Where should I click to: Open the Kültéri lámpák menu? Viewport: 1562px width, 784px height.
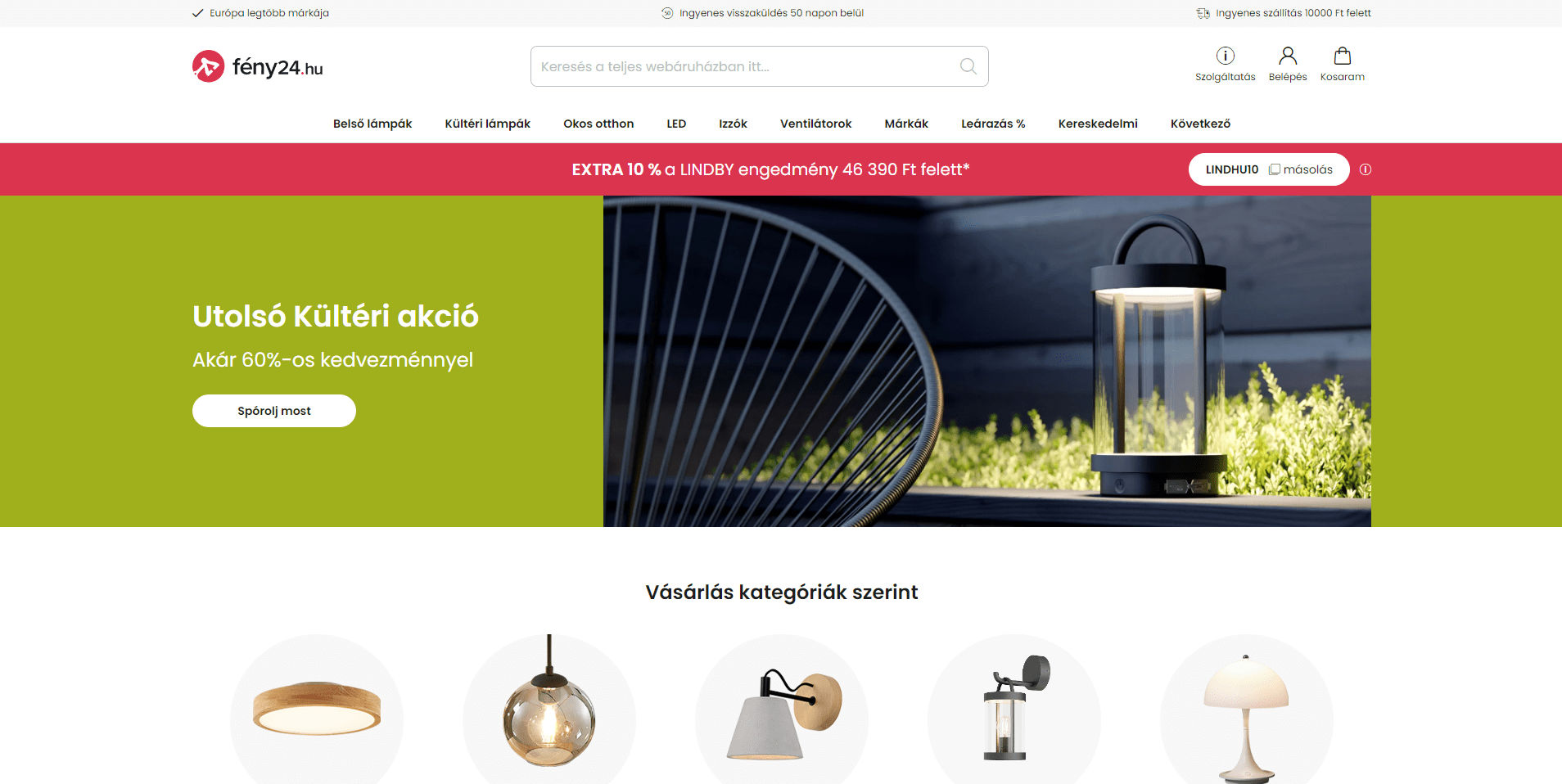[488, 124]
